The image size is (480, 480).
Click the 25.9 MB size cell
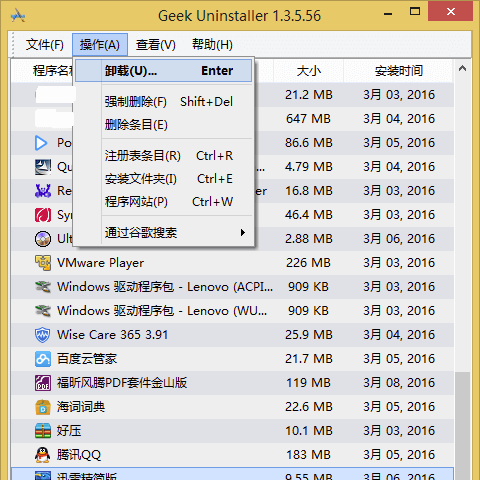(309, 335)
